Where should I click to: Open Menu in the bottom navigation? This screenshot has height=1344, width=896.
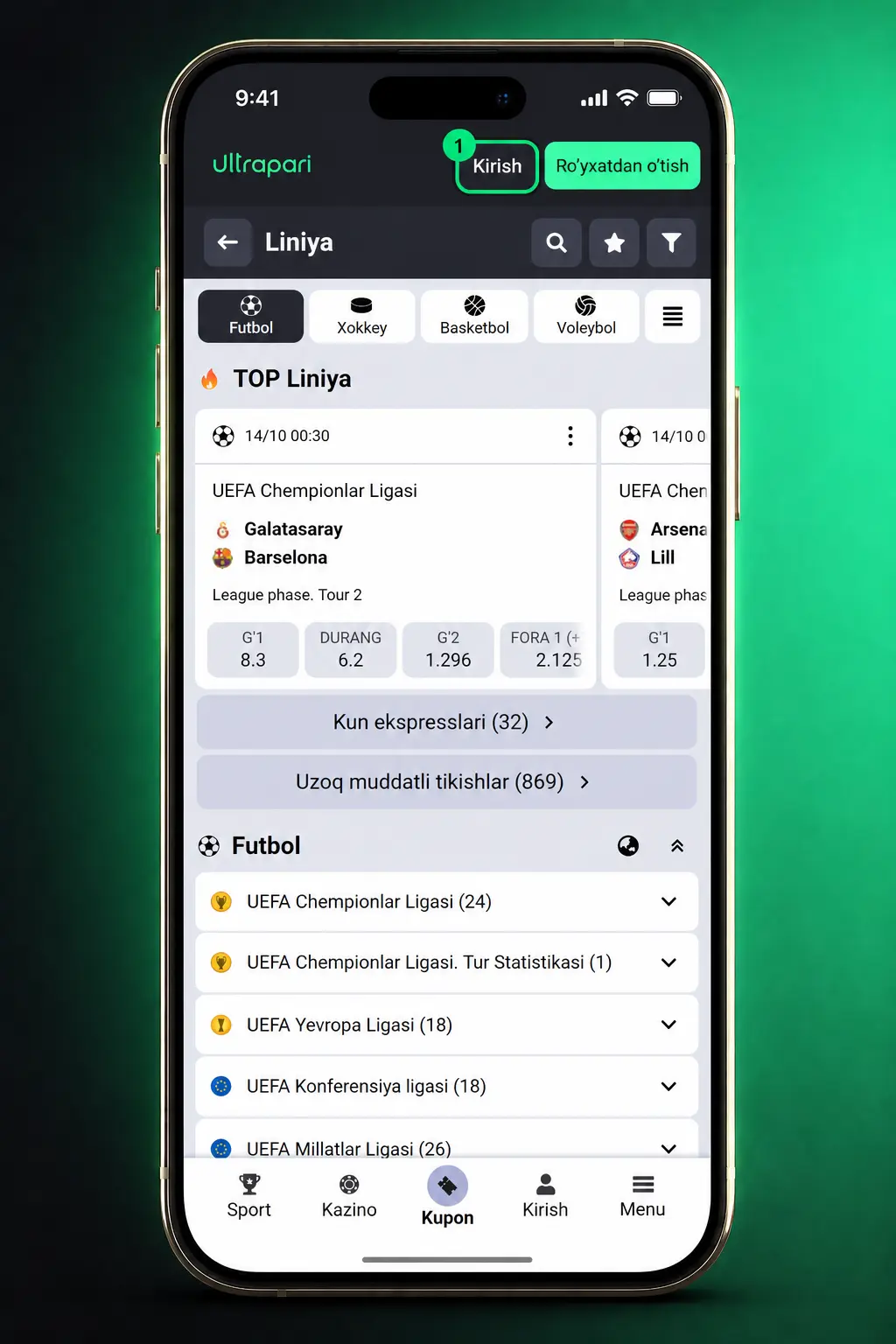pyautogui.click(x=643, y=1197)
